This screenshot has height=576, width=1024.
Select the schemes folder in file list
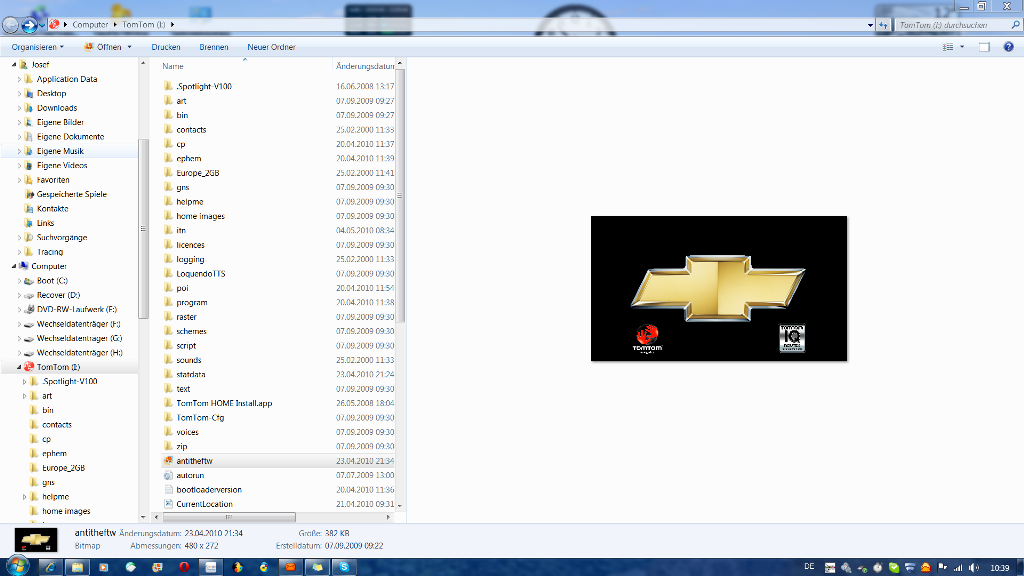[x=191, y=331]
